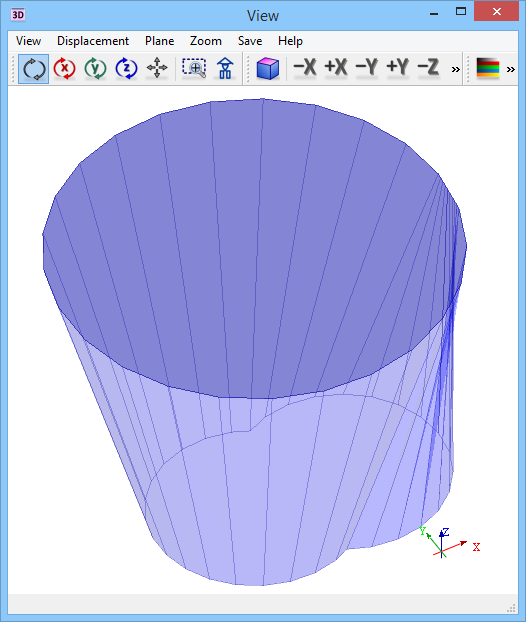Click the fit-to-view house arrow icon
Viewport: 526px width, 622px height.
[225, 69]
